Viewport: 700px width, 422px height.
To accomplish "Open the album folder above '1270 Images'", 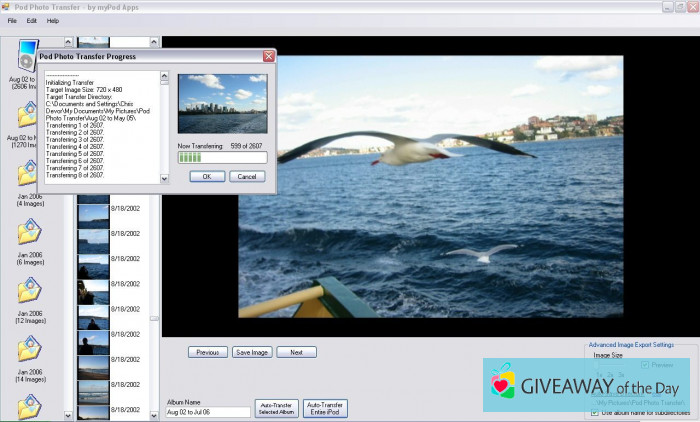I will click(26, 117).
